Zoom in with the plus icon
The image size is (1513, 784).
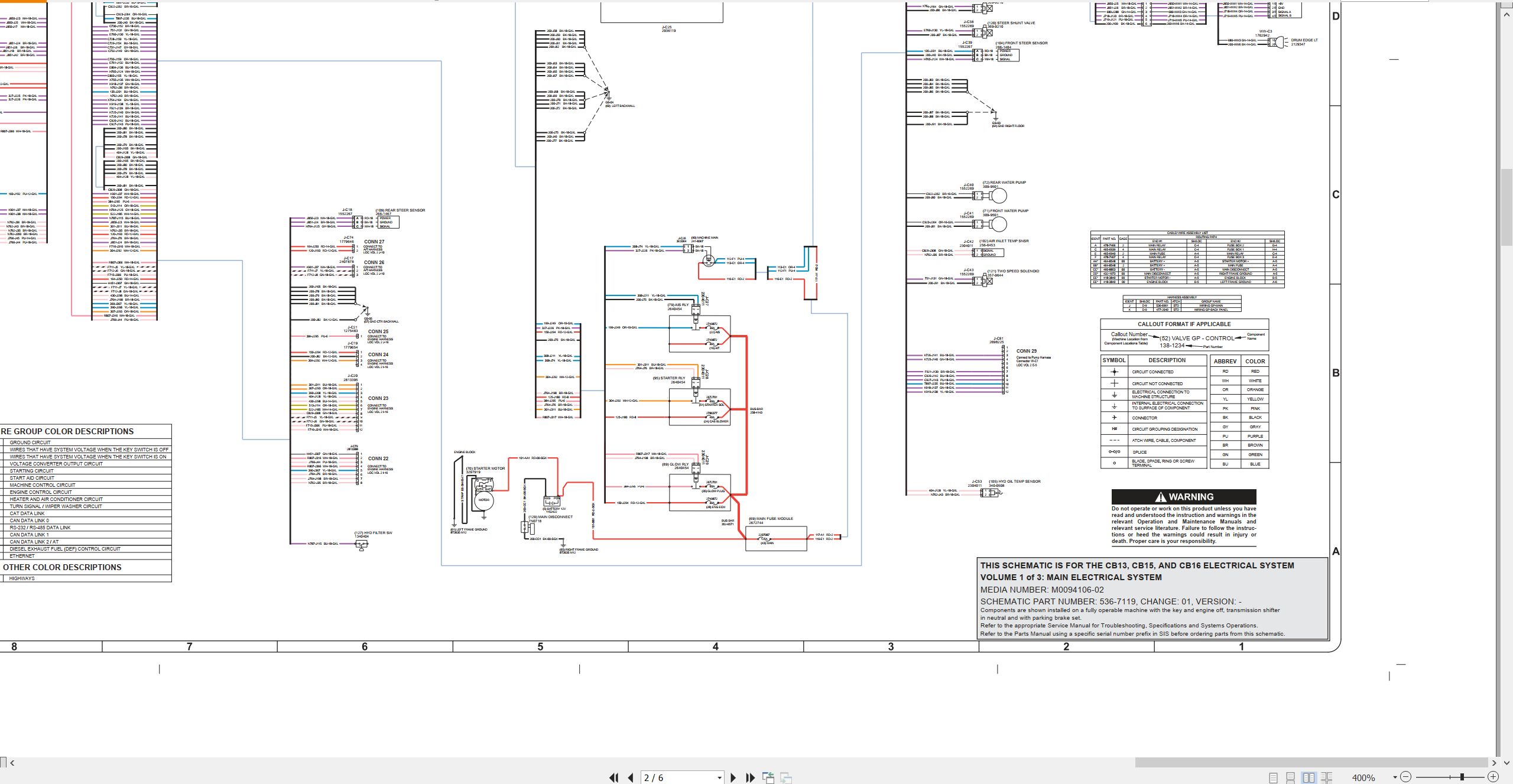pyautogui.click(x=1493, y=777)
